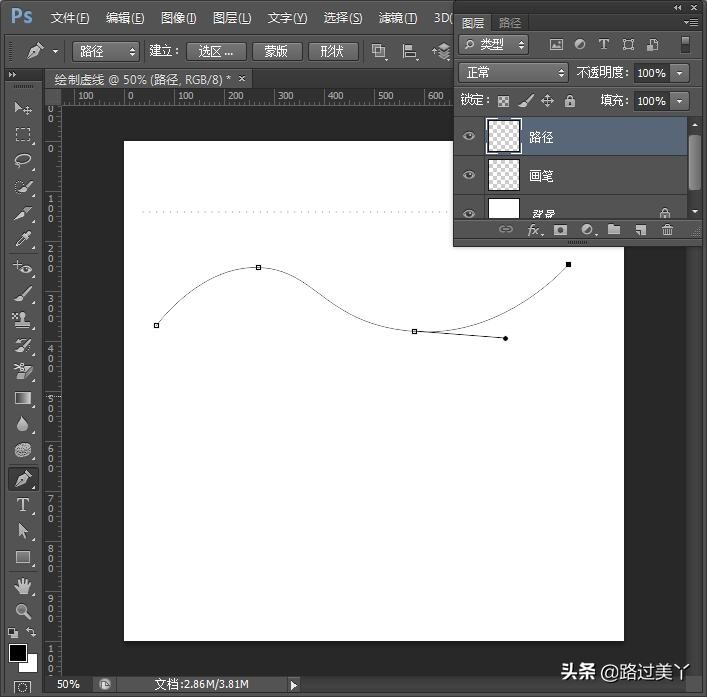Screen dimensions: 707x697
Task: Select the Move tool
Action: click(23, 108)
